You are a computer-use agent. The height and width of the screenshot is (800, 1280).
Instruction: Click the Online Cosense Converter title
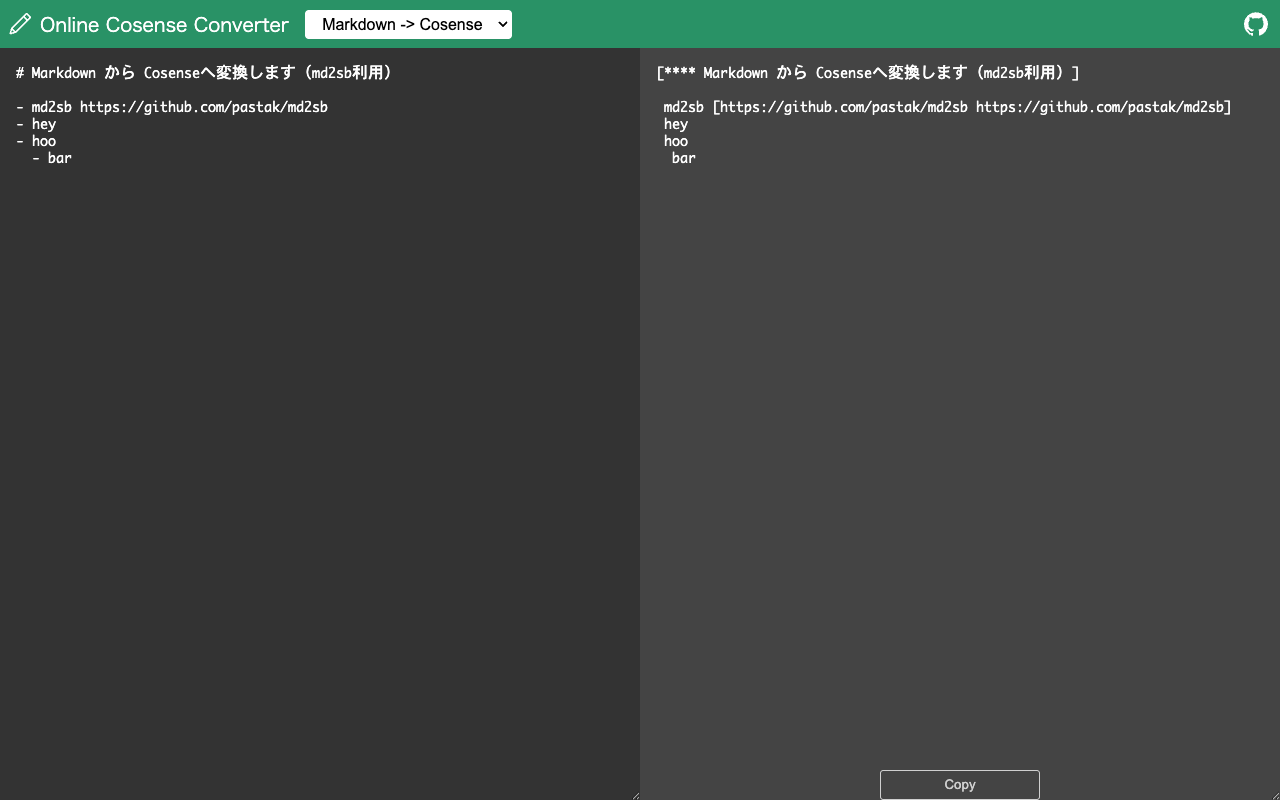point(164,25)
